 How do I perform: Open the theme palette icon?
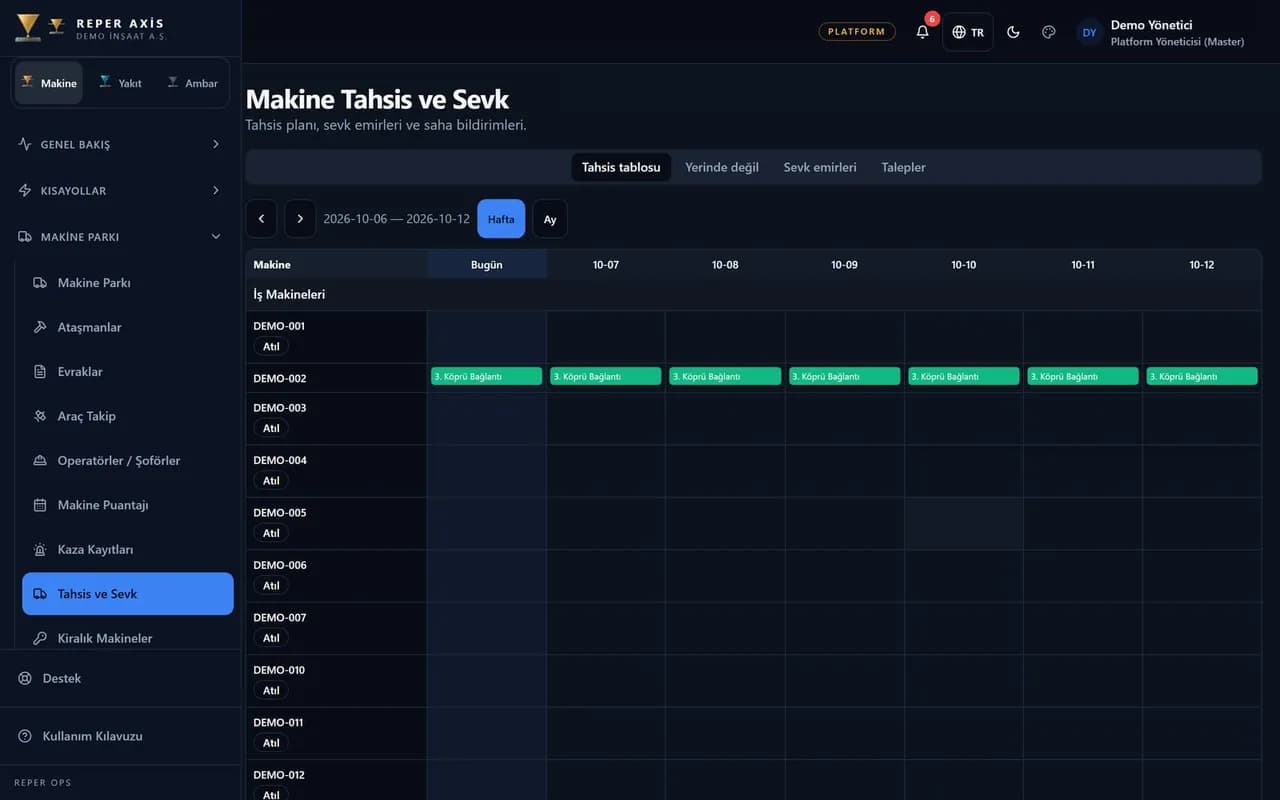(1049, 32)
